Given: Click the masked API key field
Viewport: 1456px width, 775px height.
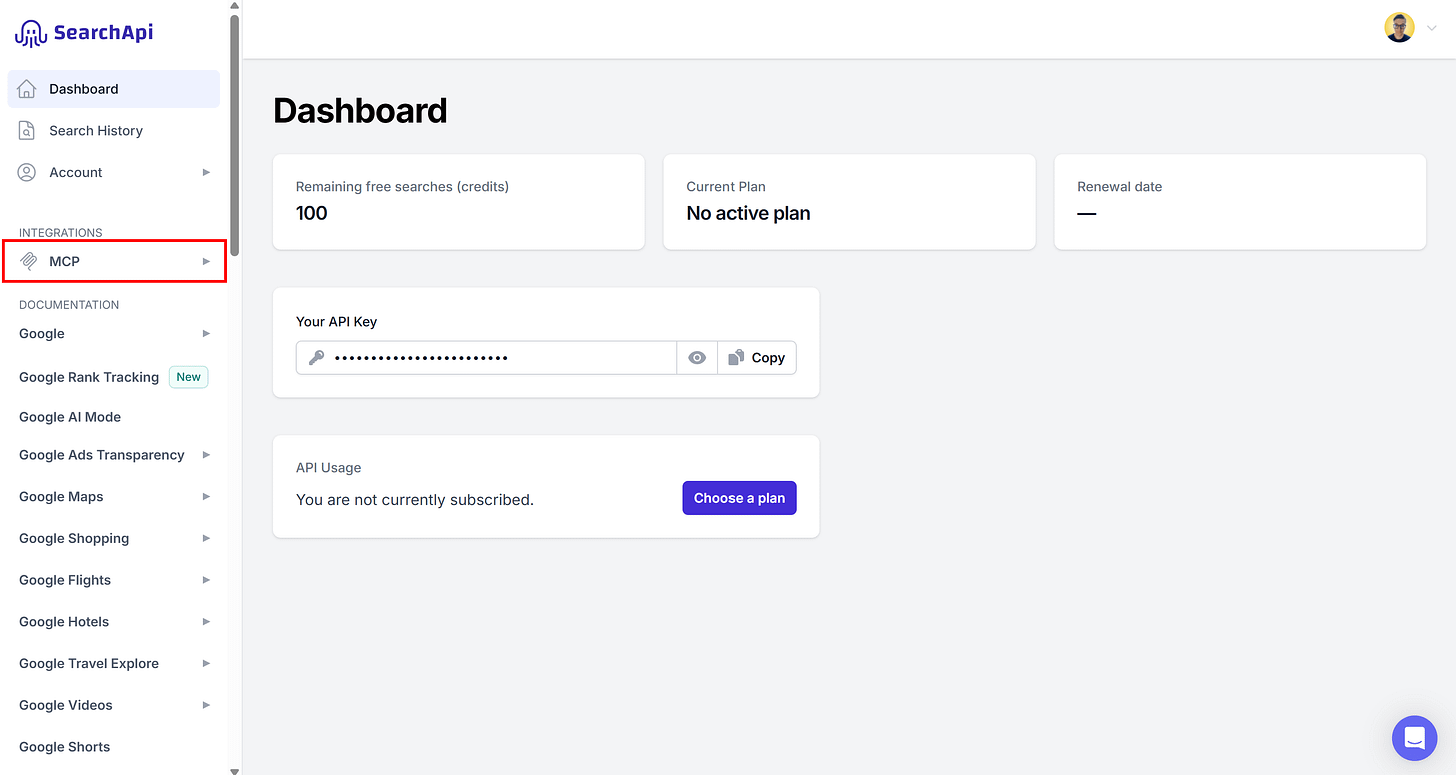Looking at the screenshot, I should (486, 358).
